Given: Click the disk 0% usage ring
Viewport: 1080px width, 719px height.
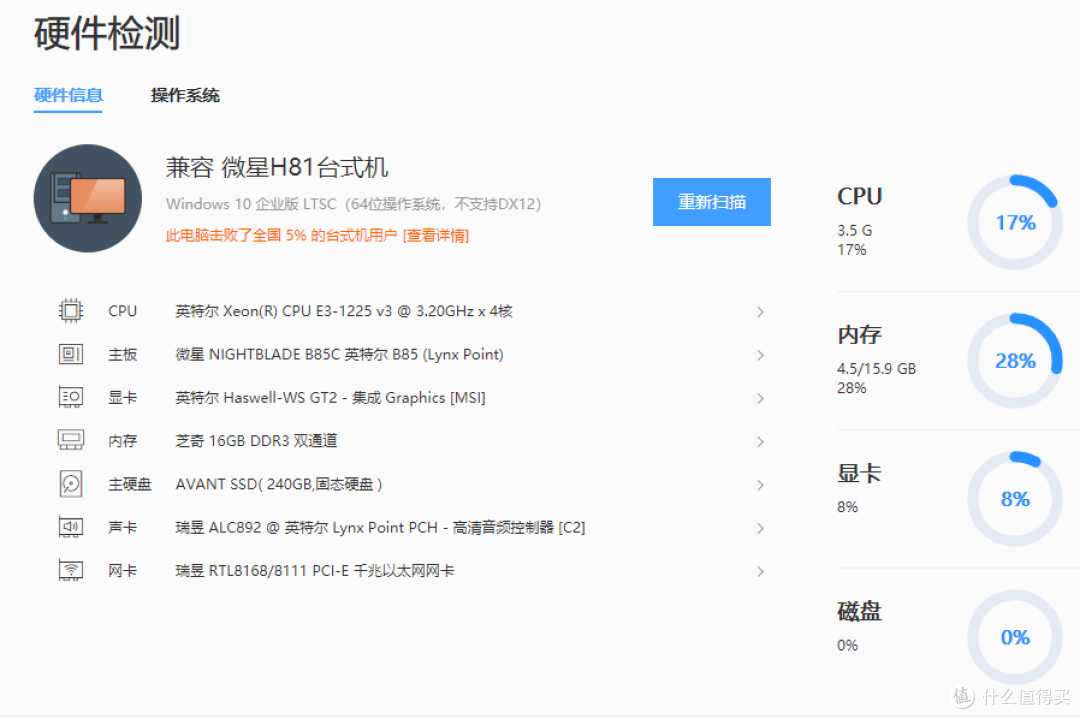Looking at the screenshot, I should pyautogui.click(x=1015, y=637).
